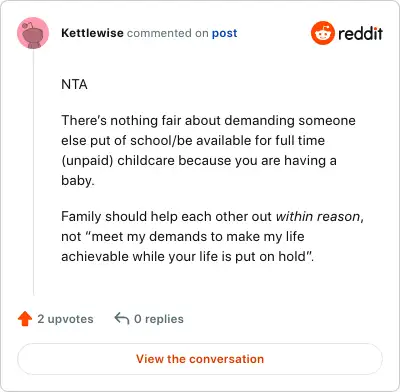Click the quoted "meet my demands" phrase
Viewport: 400px width, 392px height.
[146, 236]
